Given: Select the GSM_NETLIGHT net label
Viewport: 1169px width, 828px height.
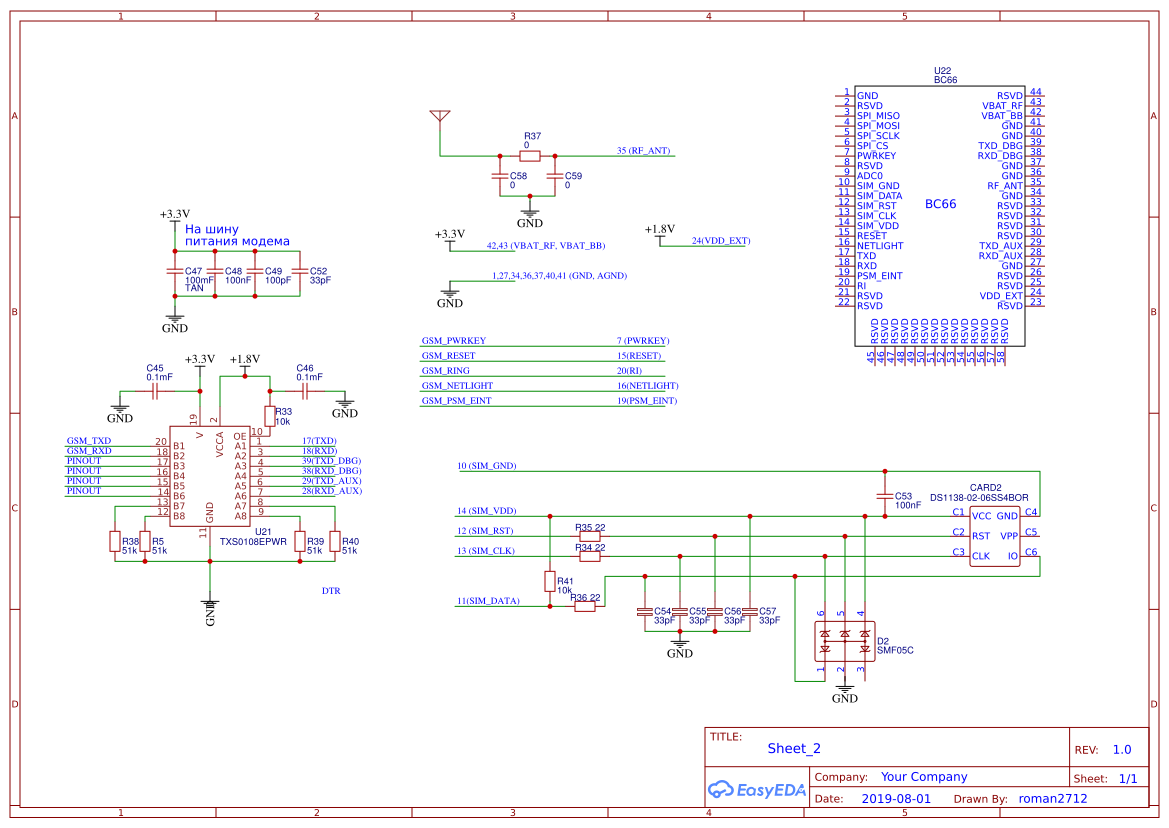Looking at the screenshot, I should click(457, 385).
